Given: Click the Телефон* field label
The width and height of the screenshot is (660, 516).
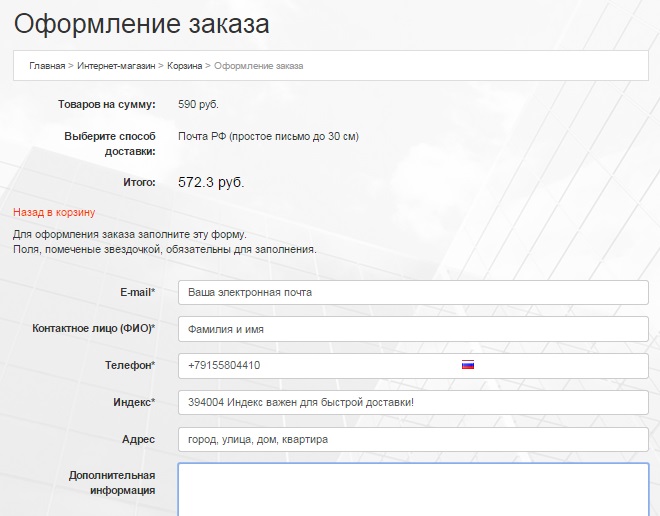Looking at the screenshot, I should 130,365.
